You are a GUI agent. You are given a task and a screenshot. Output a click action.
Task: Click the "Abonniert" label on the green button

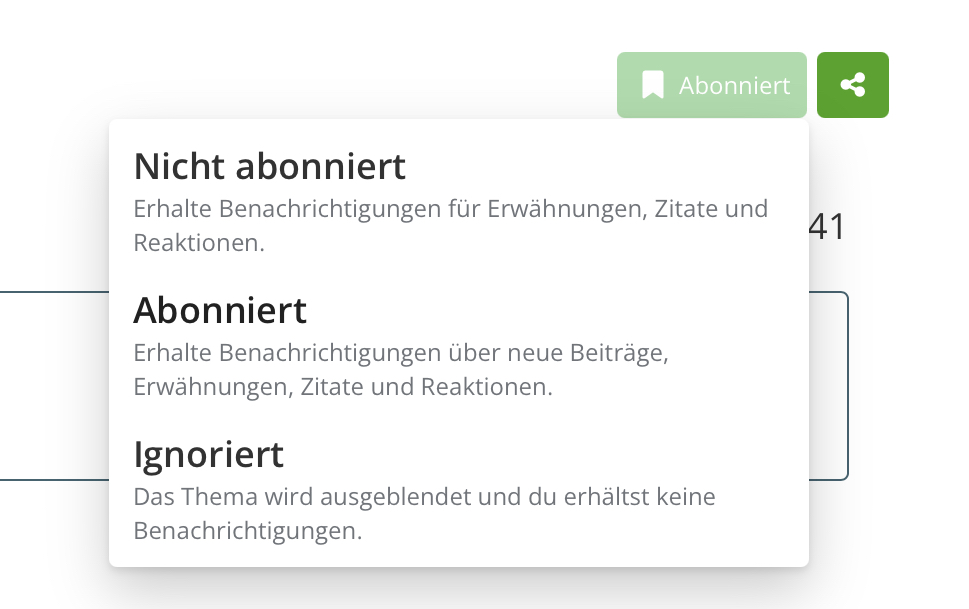pyautogui.click(x=734, y=86)
